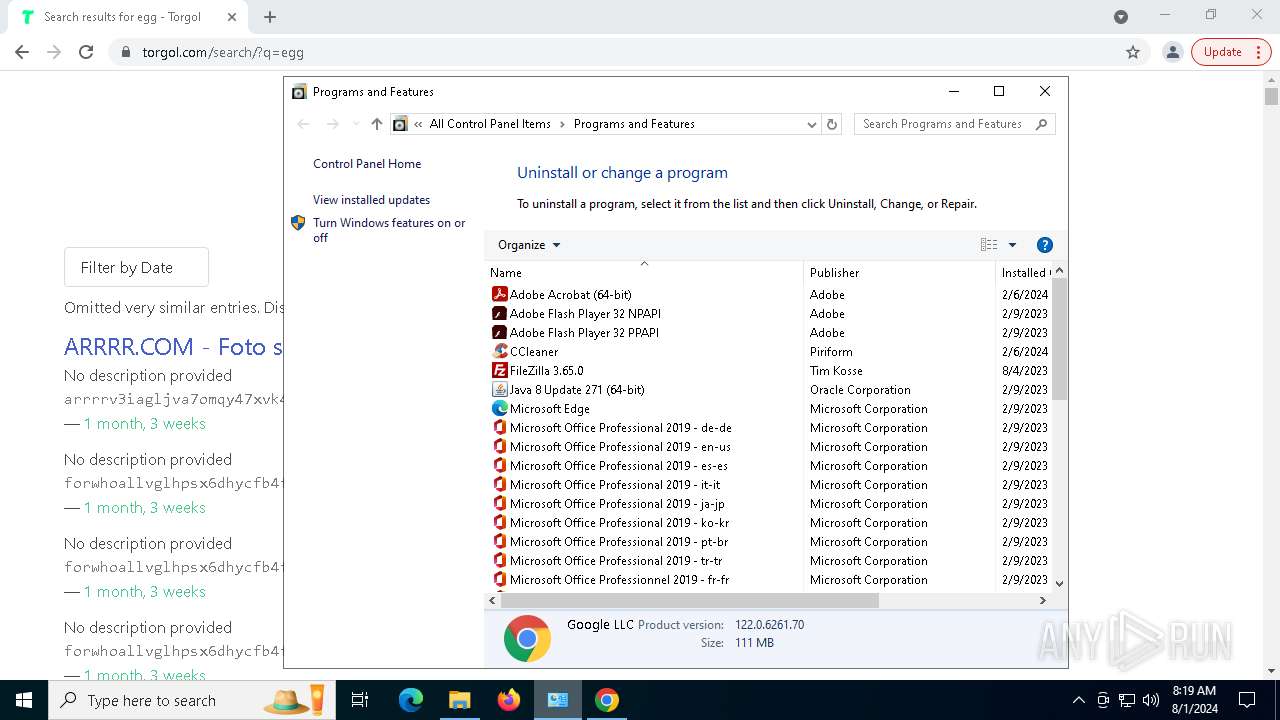Click the search magnifier in Programs and Features
Image resolution: width=1280 pixels, height=720 pixels.
pos(1041,124)
